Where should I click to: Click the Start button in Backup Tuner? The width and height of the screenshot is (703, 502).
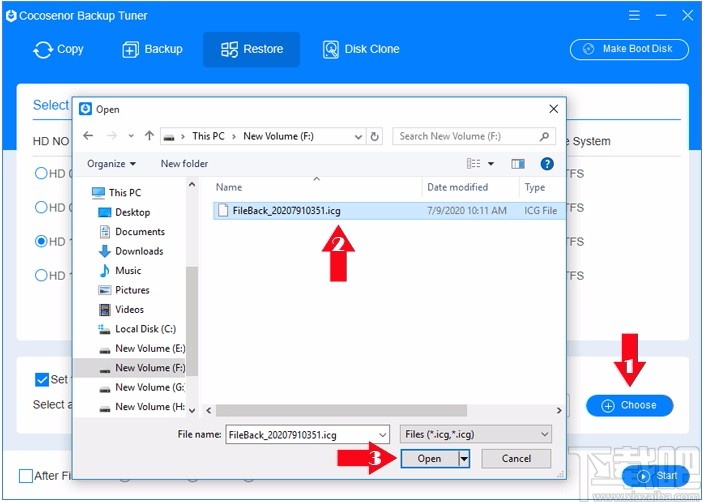tap(655, 476)
